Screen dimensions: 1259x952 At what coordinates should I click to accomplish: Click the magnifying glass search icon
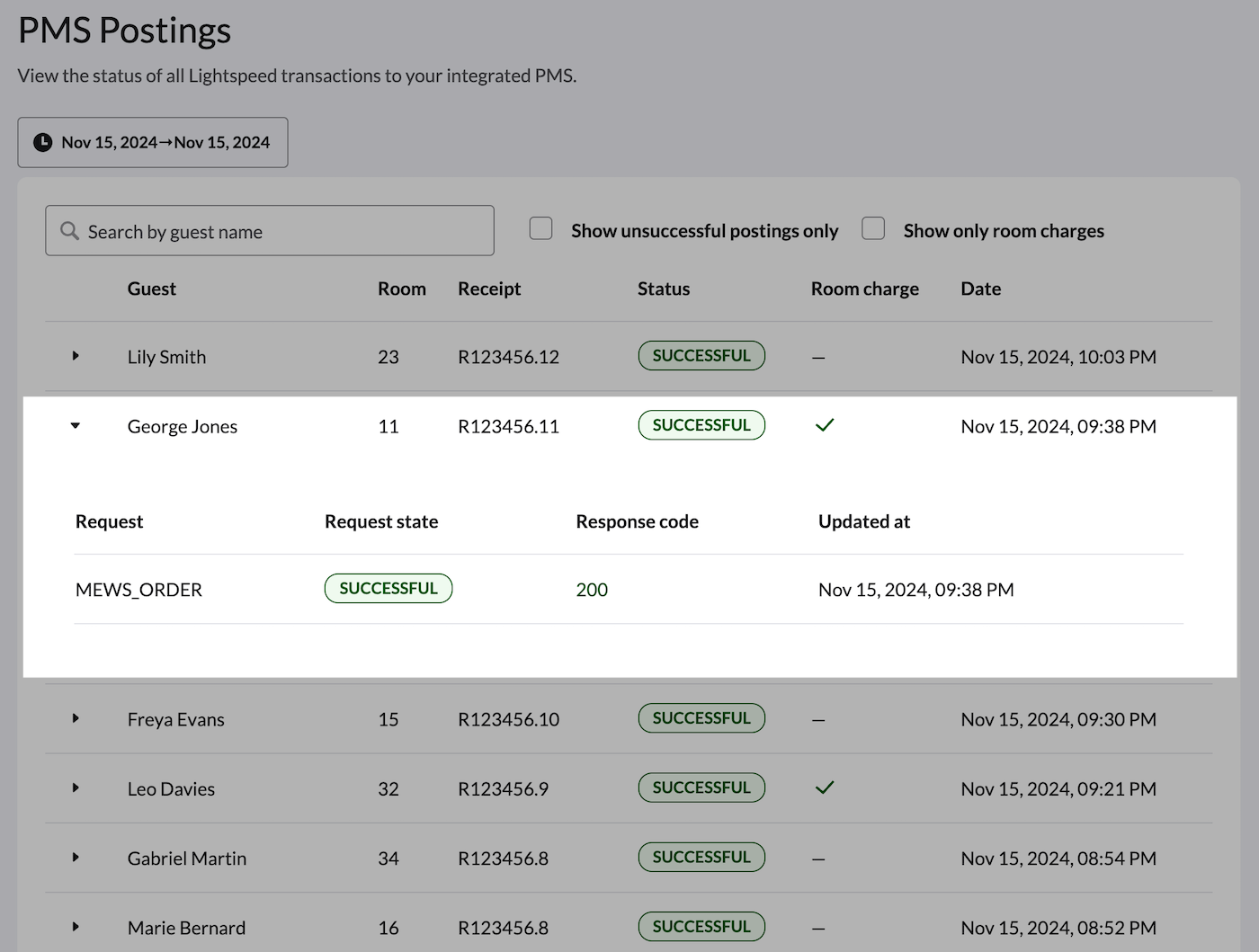(69, 231)
